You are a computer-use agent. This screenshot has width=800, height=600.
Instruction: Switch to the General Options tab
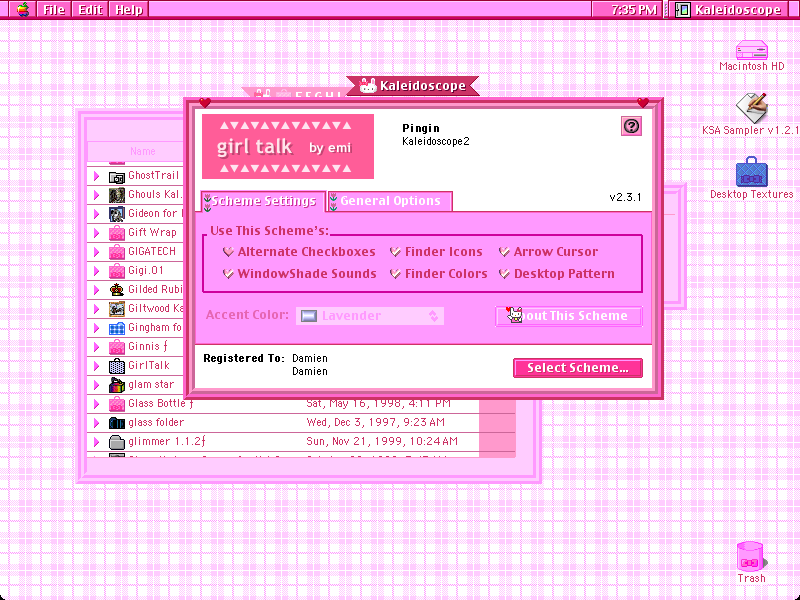[390, 201]
